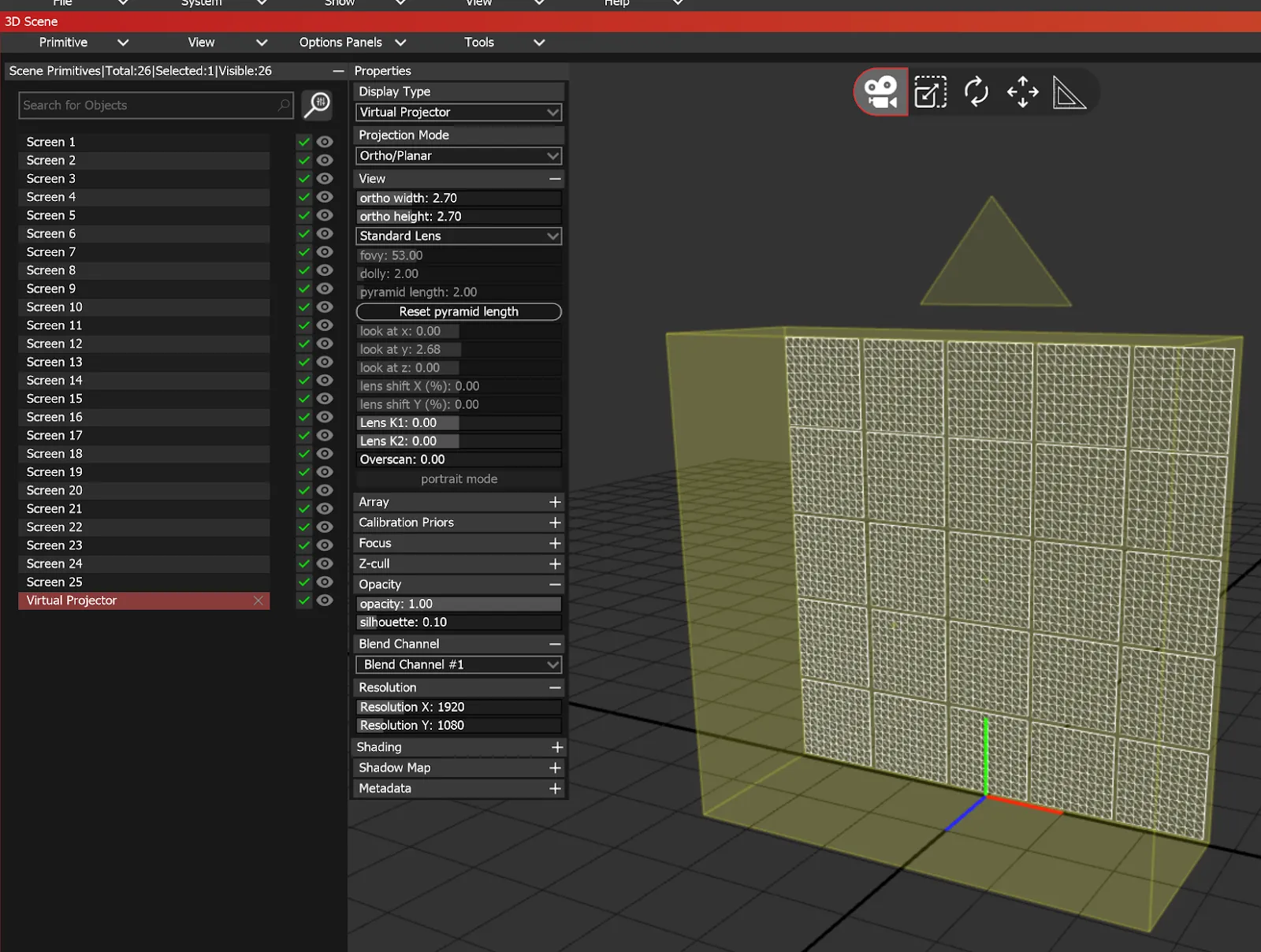The width and height of the screenshot is (1261, 952).
Task: Toggle green checkmark of Screen 9
Action: click(x=304, y=288)
